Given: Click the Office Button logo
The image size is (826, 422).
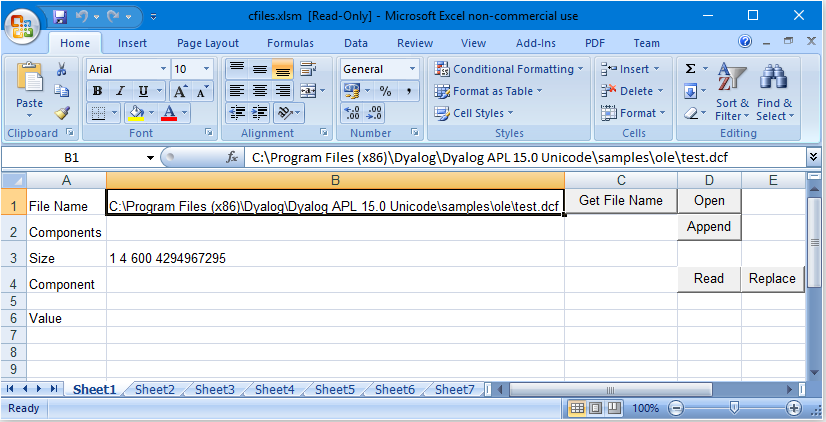Looking at the screenshot, I should 23,23.
